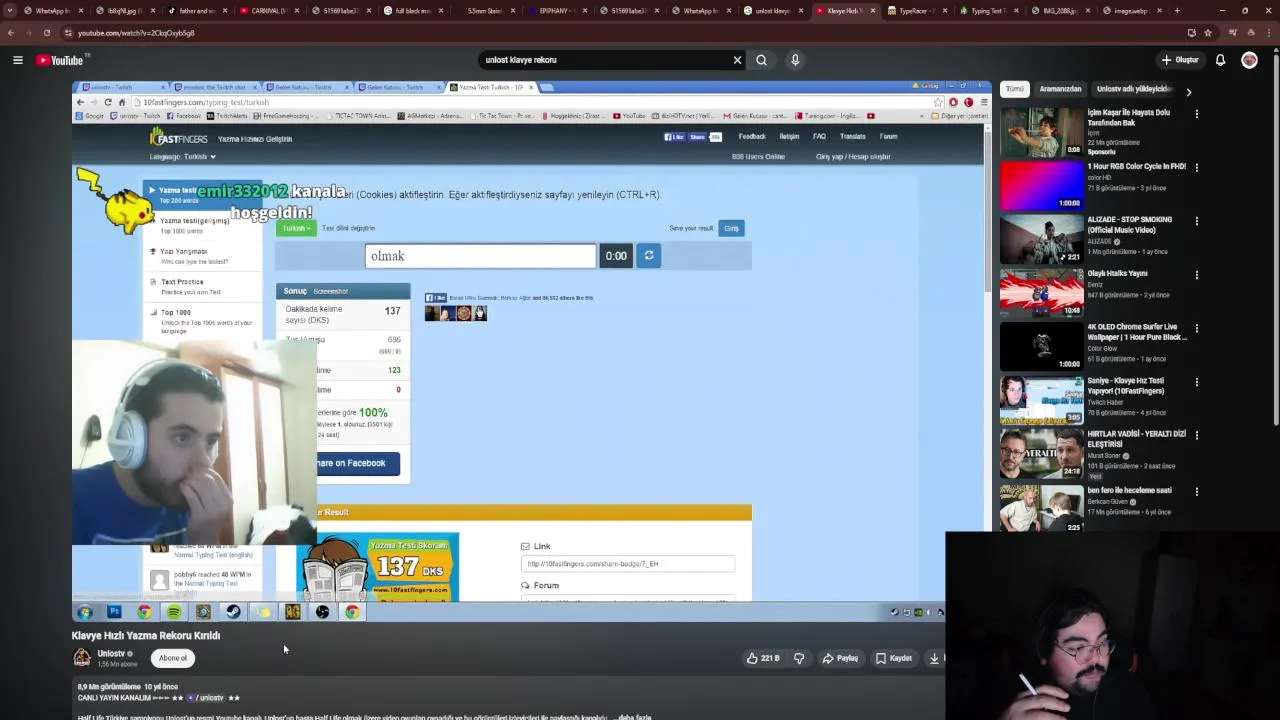Screen dimensions: 1280x720
Task: Open options for 'ben fero ile heceleme saati' video
Action: (x=1196, y=491)
